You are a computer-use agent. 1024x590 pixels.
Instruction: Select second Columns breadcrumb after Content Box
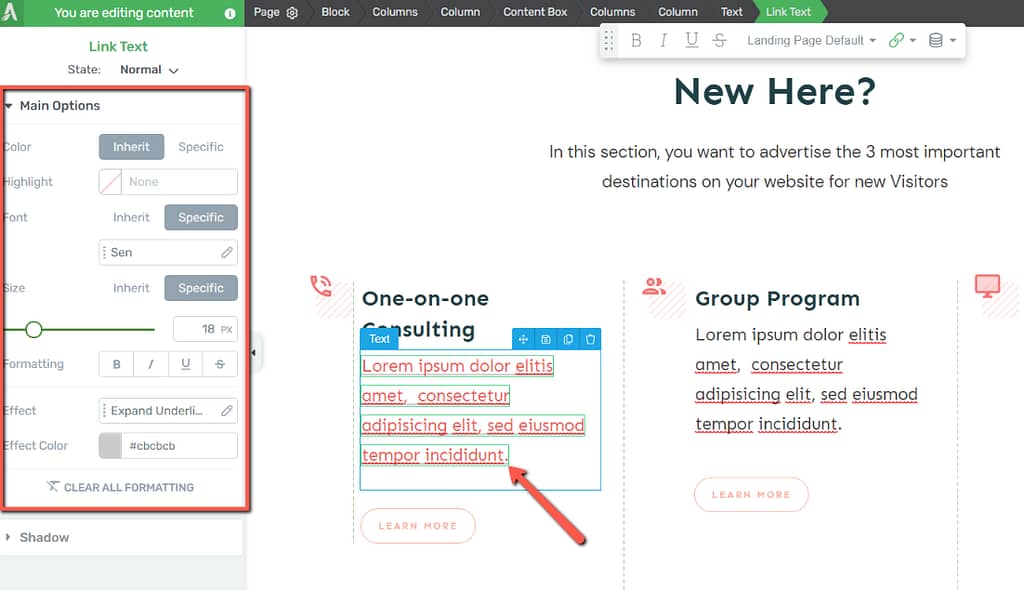(x=612, y=12)
